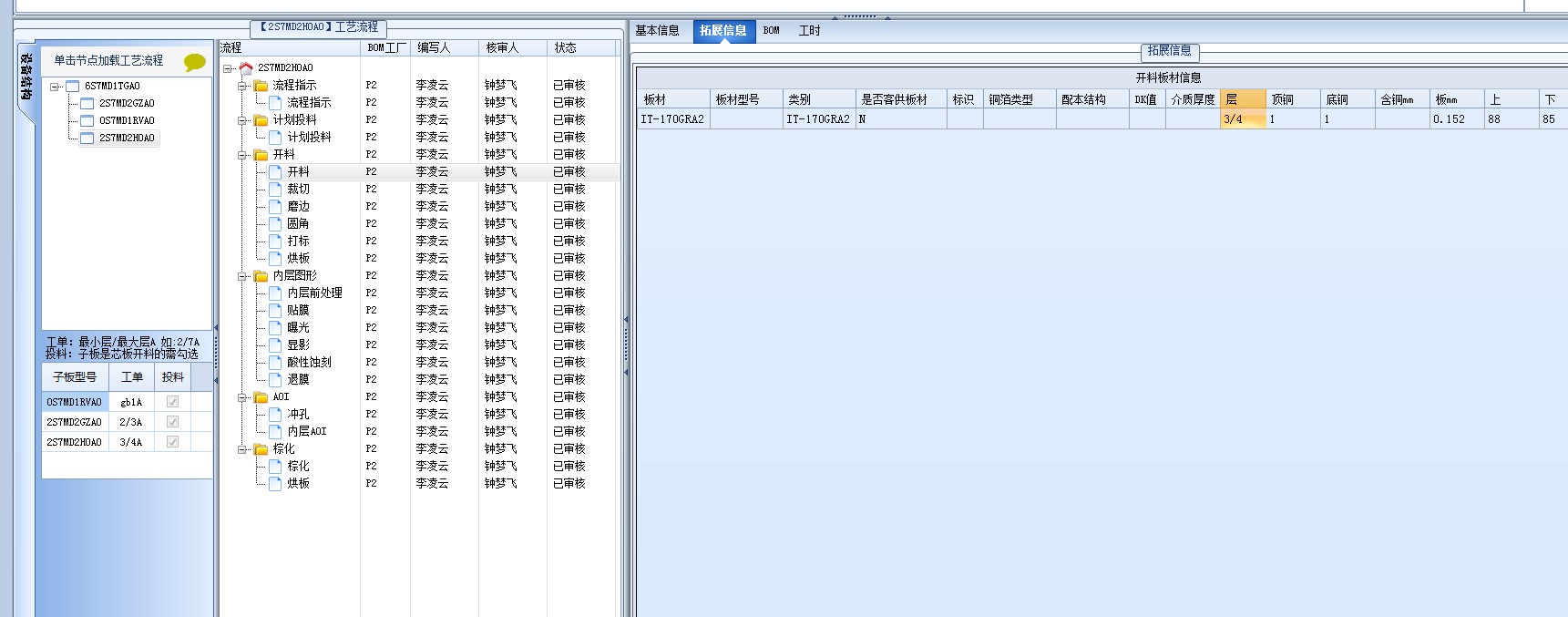The width and height of the screenshot is (1568, 617).
Task: Click the yellow speech bubble icon
Action: pyautogui.click(x=195, y=62)
